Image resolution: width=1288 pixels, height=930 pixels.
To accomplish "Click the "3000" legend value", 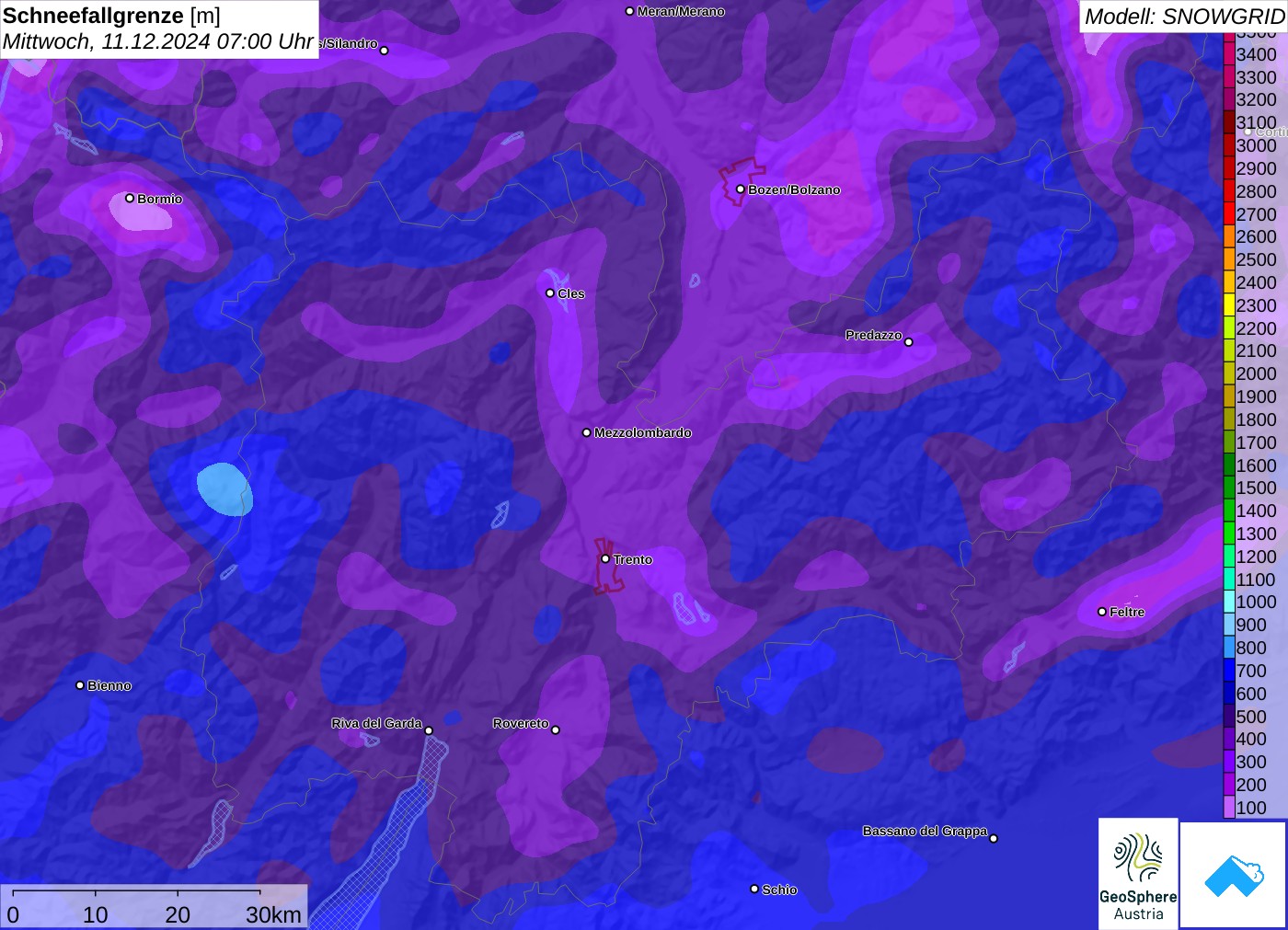I will pos(1257,145).
